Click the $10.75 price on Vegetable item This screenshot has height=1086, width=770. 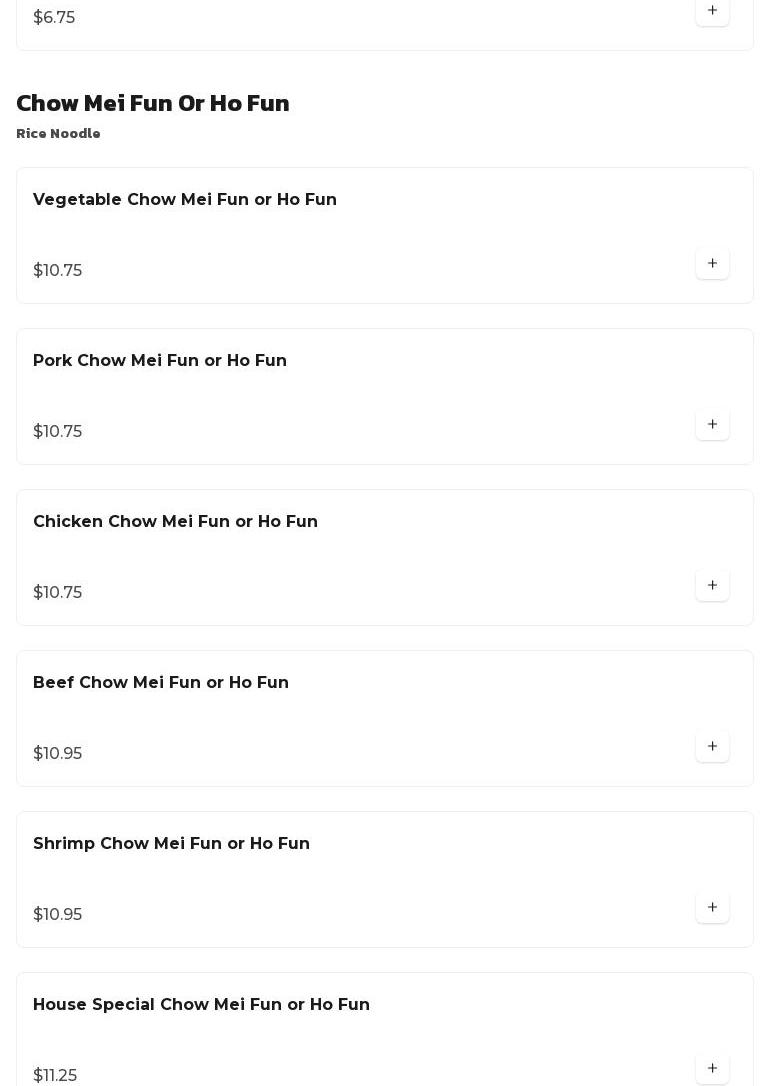(x=58, y=271)
